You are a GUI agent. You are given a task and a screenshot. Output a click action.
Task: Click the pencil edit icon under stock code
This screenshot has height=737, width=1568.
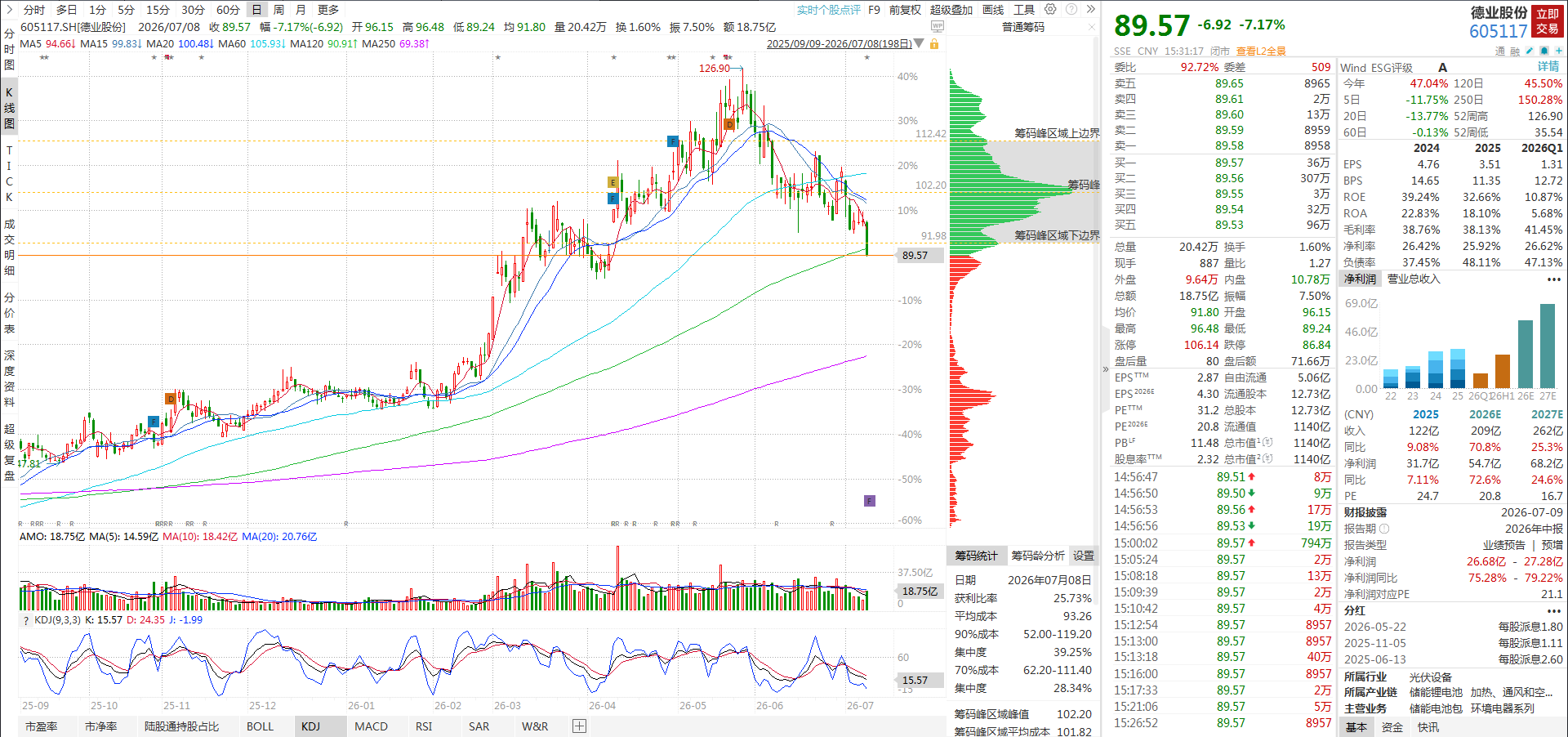tap(1530, 51)
